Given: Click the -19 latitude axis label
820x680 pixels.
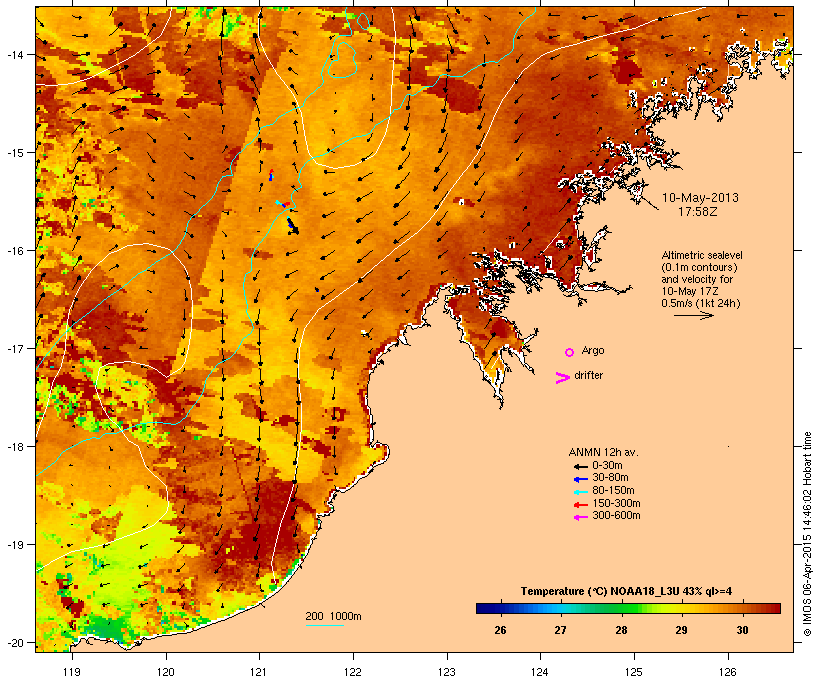Looking at the screenshot, I should 14,545.
